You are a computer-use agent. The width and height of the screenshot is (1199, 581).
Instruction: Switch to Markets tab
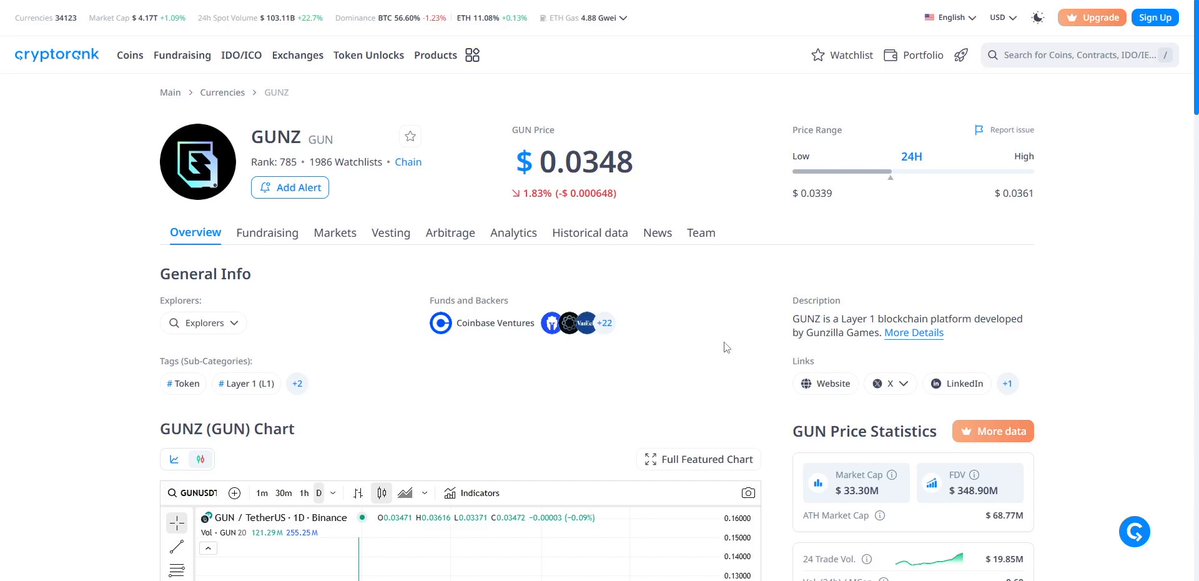(x=335, y=232)
